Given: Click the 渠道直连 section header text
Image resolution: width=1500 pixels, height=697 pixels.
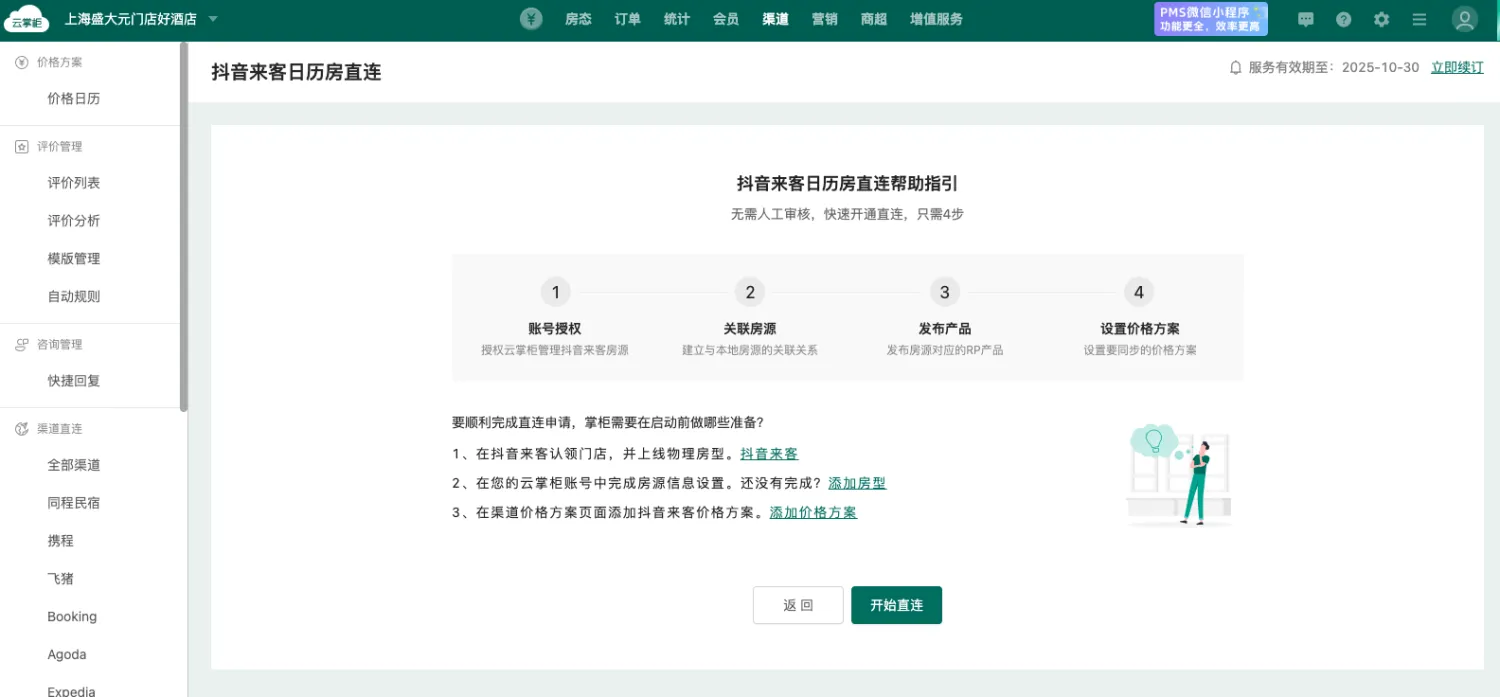Looking at the screenshot, I should click(x=60, y=428).
